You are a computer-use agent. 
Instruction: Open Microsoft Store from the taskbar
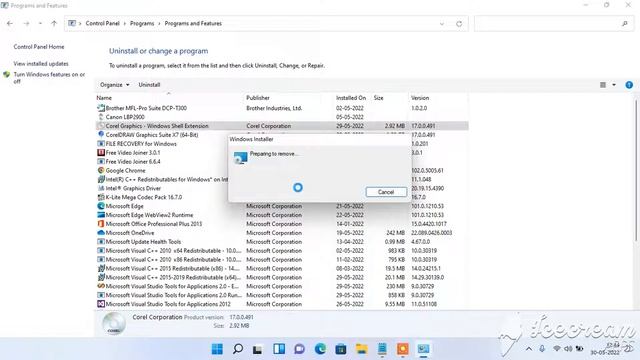pyautogui.click(x=341, y=349)
